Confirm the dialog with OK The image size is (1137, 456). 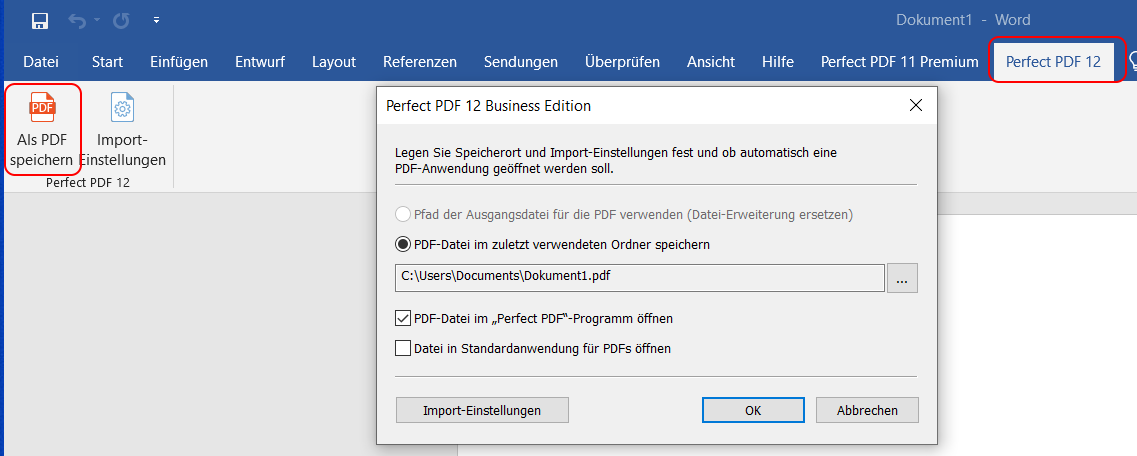coord(753,410)
